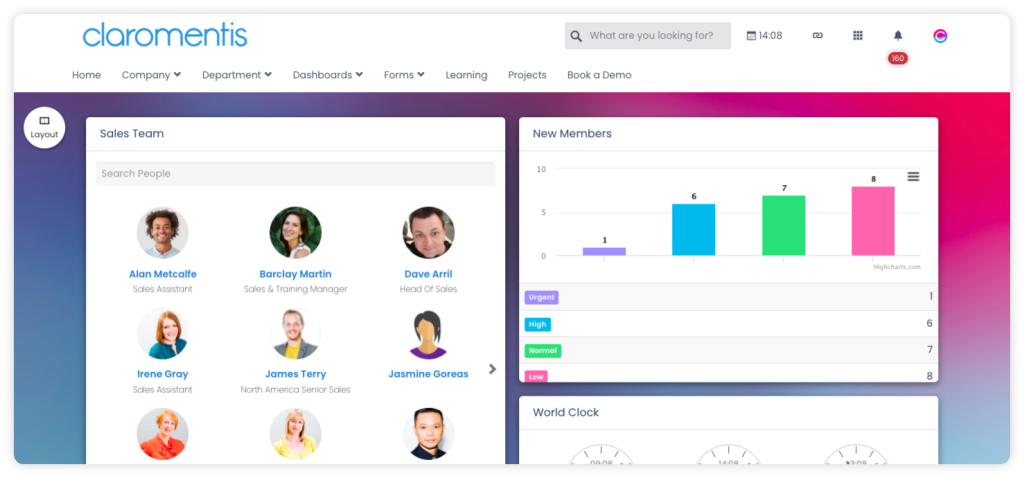
Task: Click Jasmine Goreas's avatar image
Action: [428, 334]
